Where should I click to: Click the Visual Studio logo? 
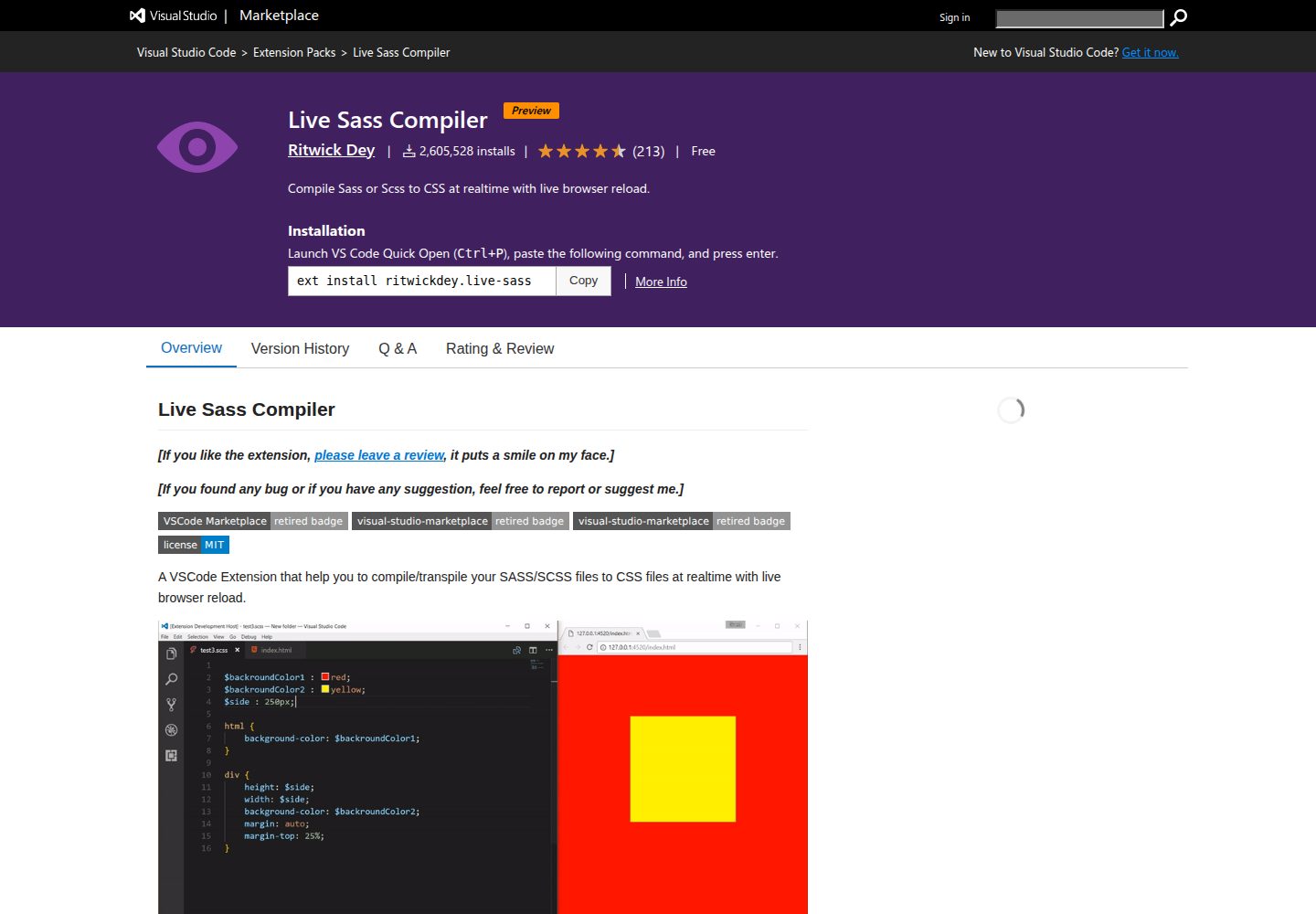coord(174,16)
